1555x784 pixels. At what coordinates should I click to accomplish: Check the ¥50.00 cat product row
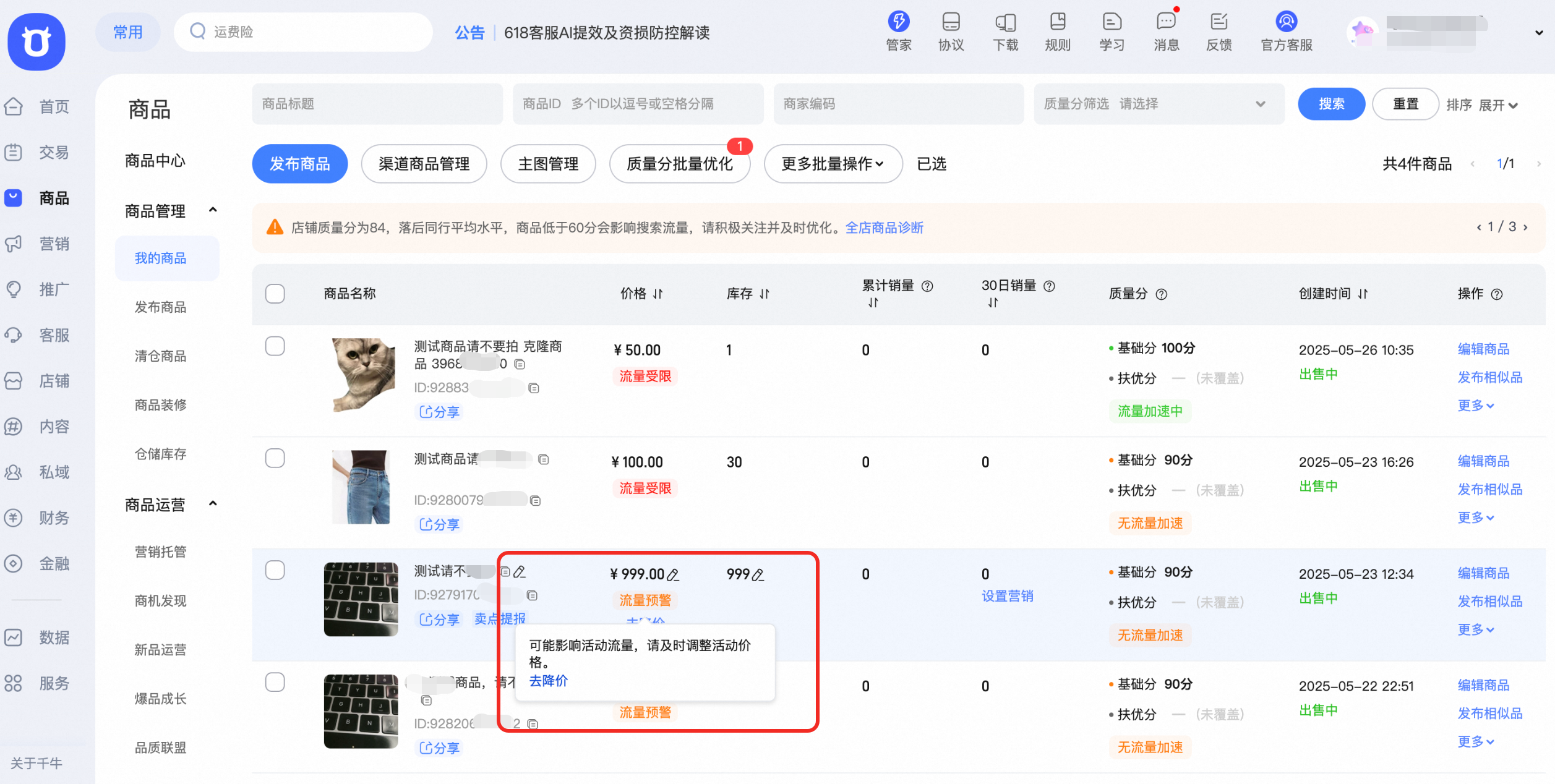point(275,346)
